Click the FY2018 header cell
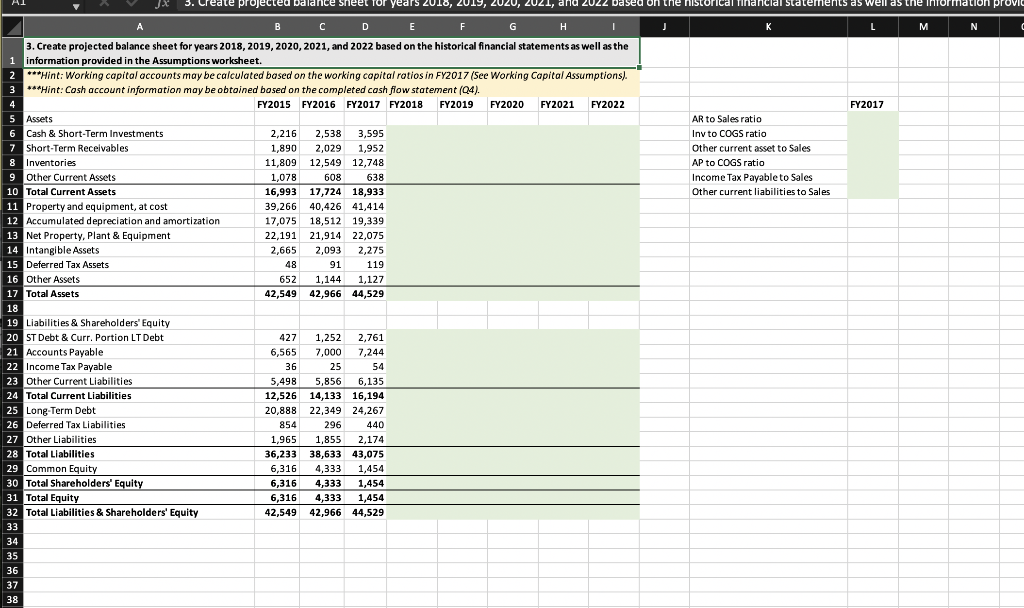 [x=411, y=104]
